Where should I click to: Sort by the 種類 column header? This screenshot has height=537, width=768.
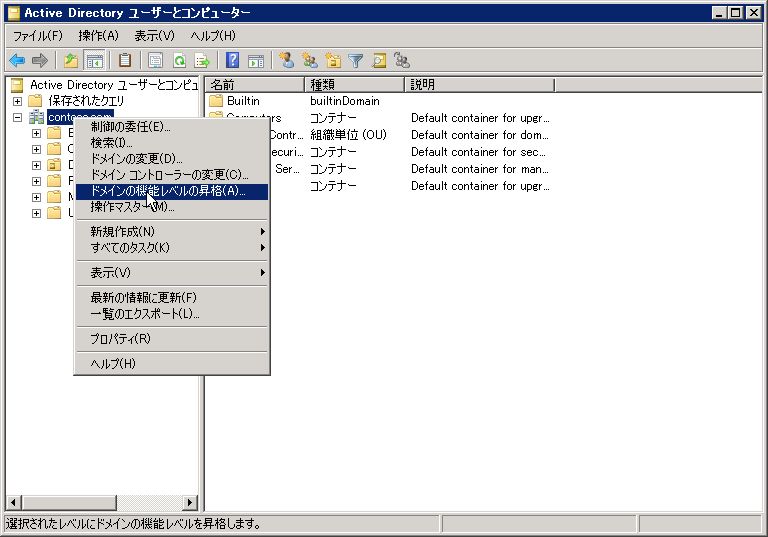(x=355, y=85)
